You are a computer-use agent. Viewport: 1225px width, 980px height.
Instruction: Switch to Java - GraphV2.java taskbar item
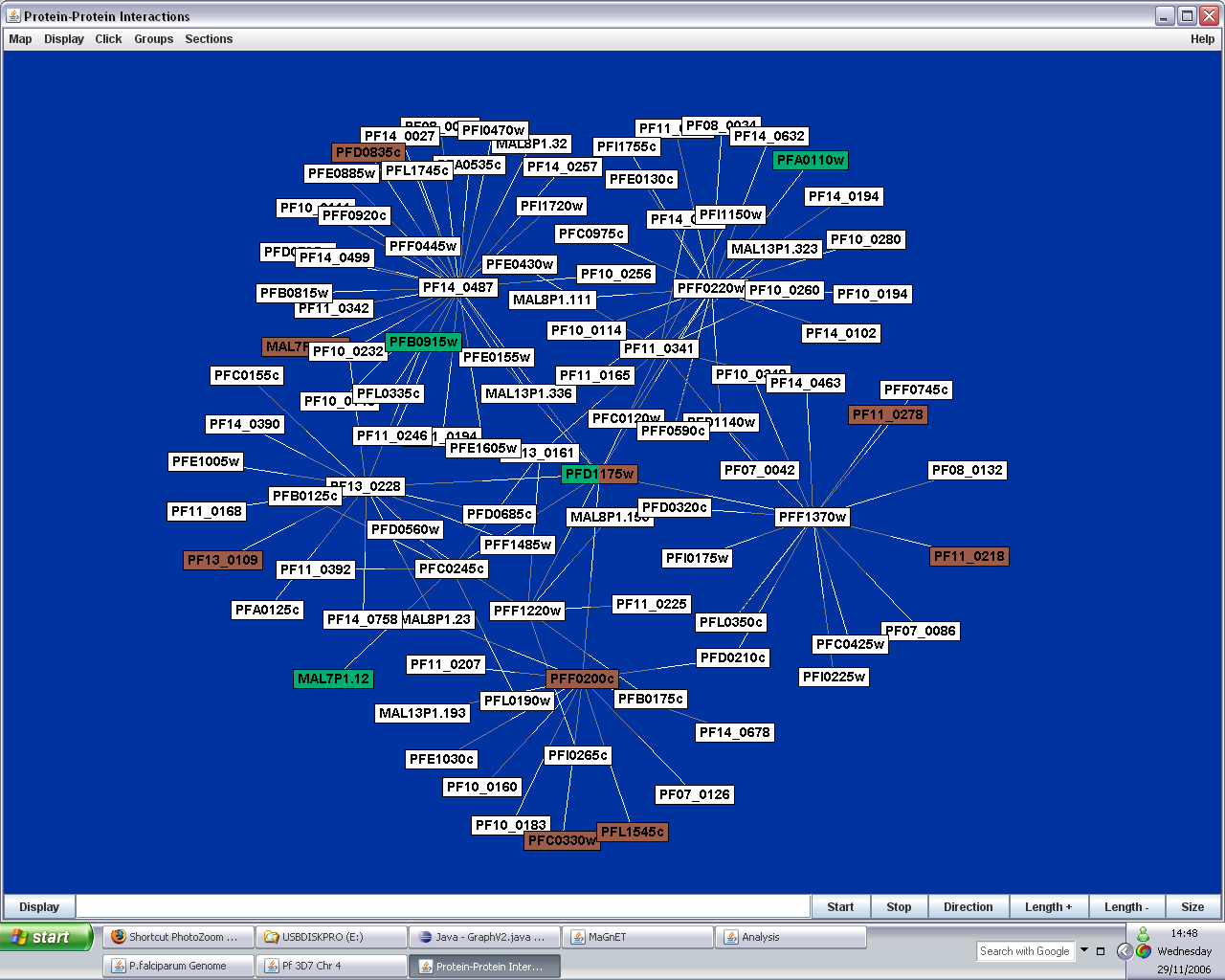pyautogui.click(x=484, y=937)
